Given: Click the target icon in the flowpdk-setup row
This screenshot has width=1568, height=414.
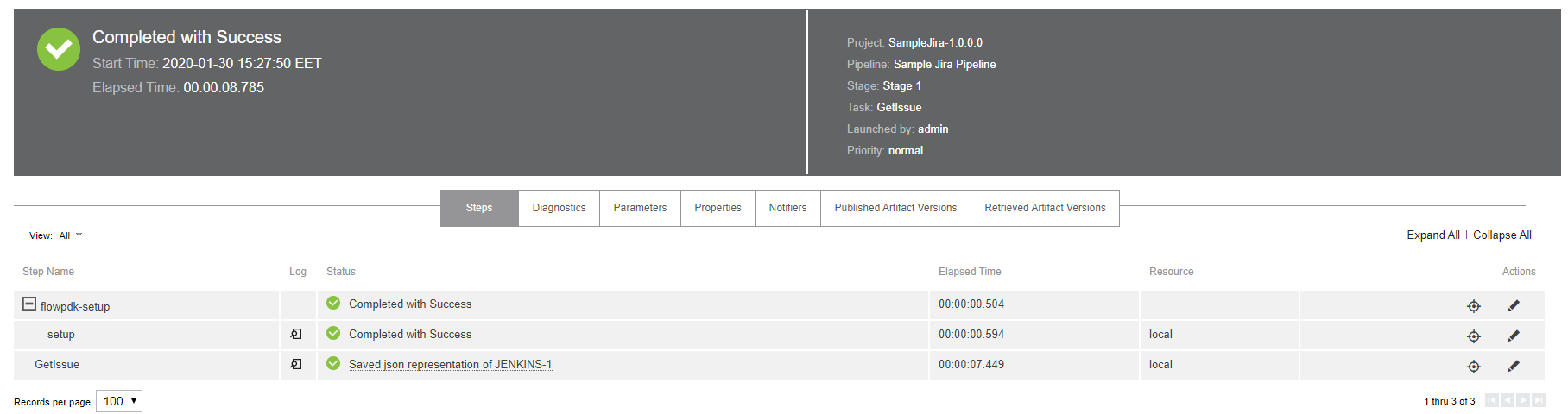Looking at the screenshot, I should 1474,306.
